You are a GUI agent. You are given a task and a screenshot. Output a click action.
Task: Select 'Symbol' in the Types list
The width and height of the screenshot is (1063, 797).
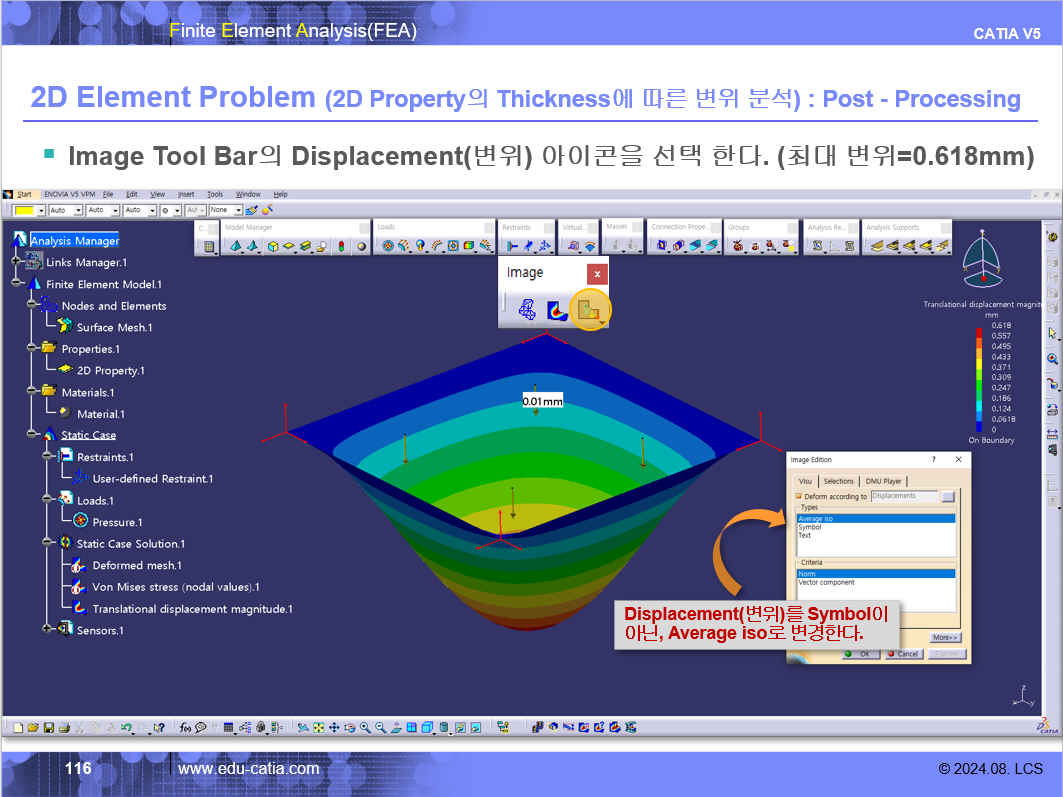point(809,527)
